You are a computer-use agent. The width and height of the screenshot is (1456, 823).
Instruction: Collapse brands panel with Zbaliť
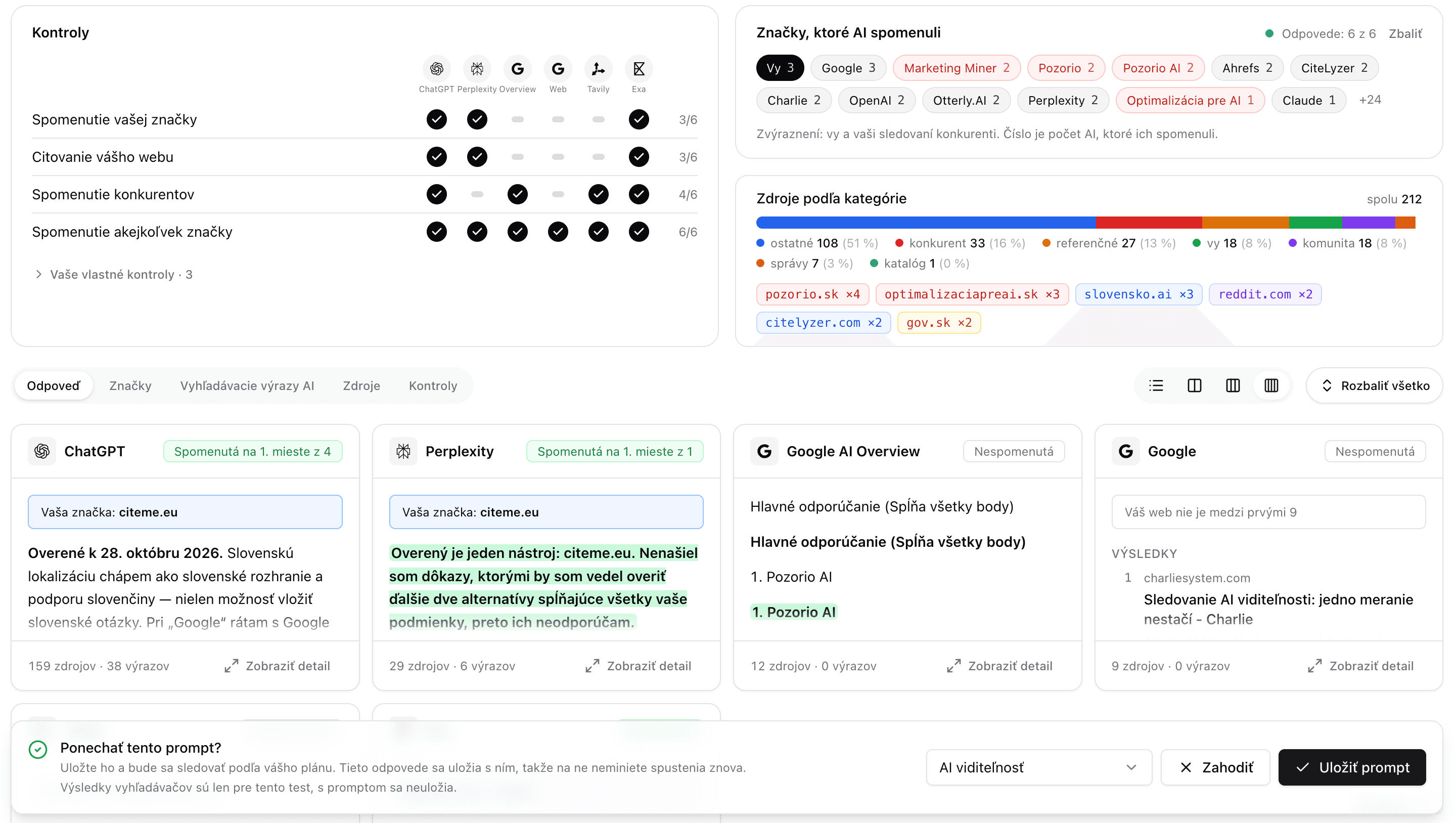click(x=1405, y=33)
